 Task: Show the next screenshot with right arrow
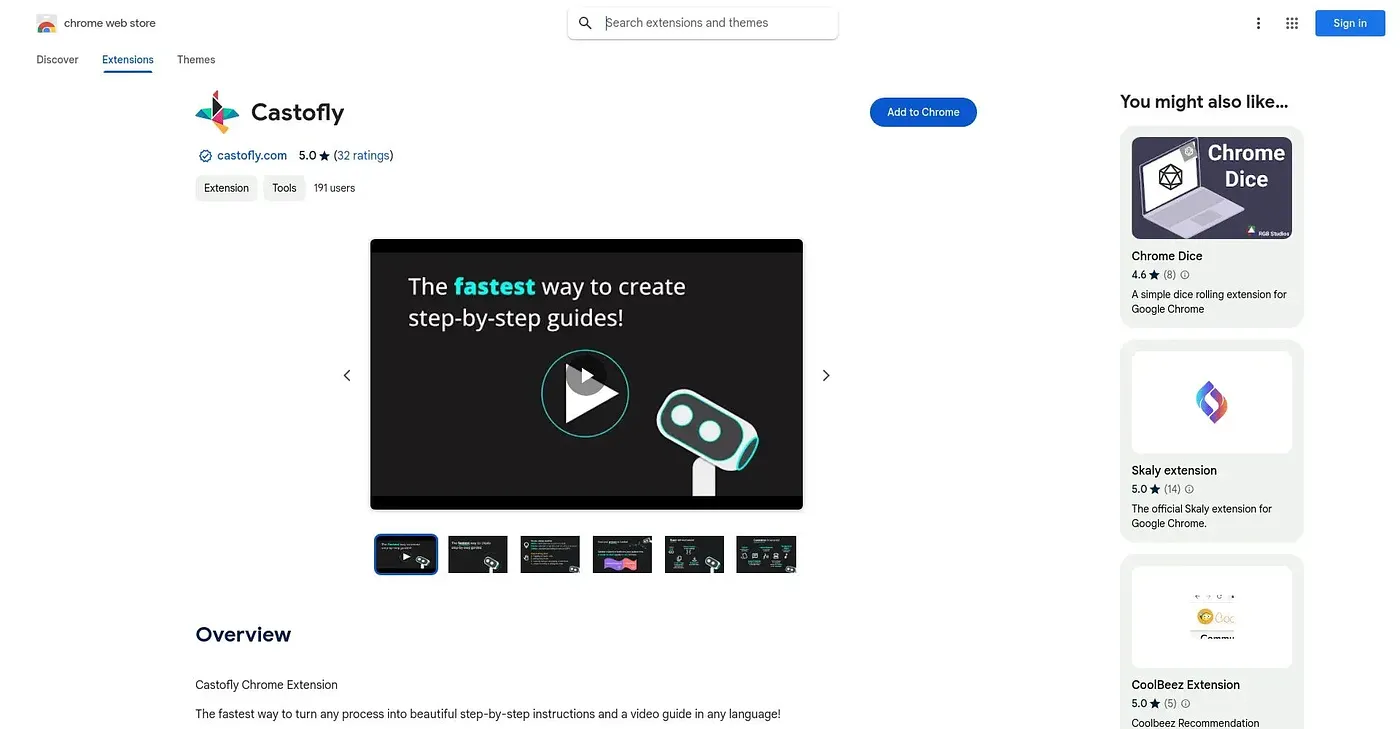(826, 375)
